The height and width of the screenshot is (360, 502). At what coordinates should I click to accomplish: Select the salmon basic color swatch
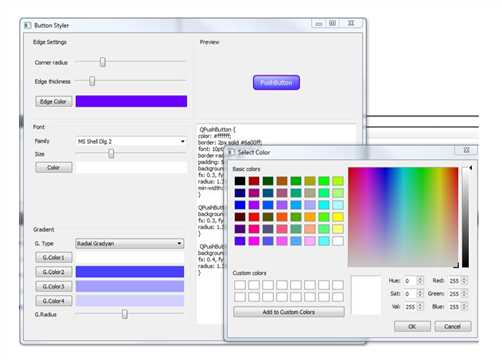(x=310, y=229)
